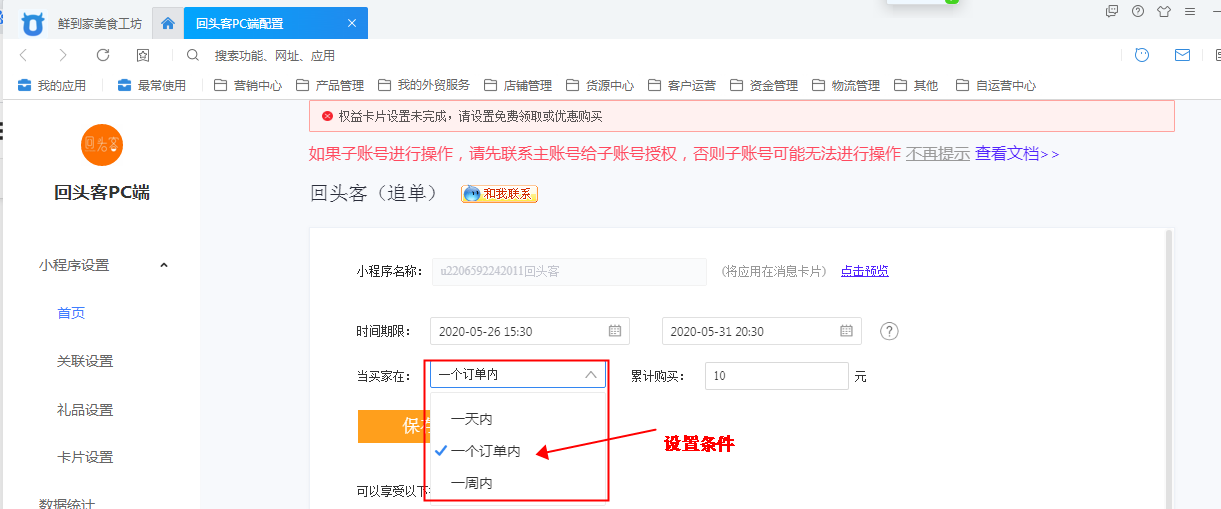
Task: Click the Qianniu app logo
Action: [x=33, y=22]
